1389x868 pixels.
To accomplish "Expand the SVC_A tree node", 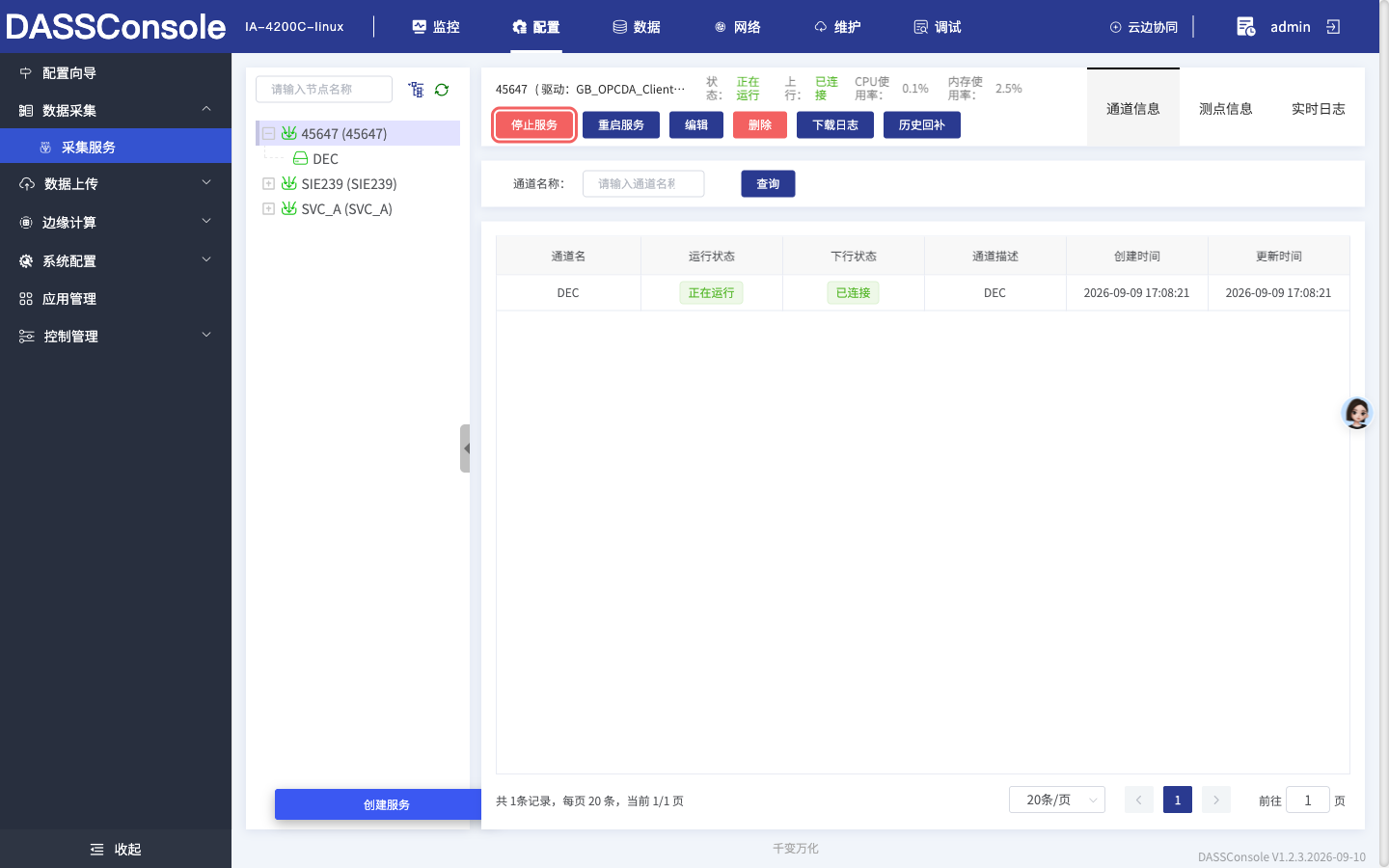I will [269, 208].
